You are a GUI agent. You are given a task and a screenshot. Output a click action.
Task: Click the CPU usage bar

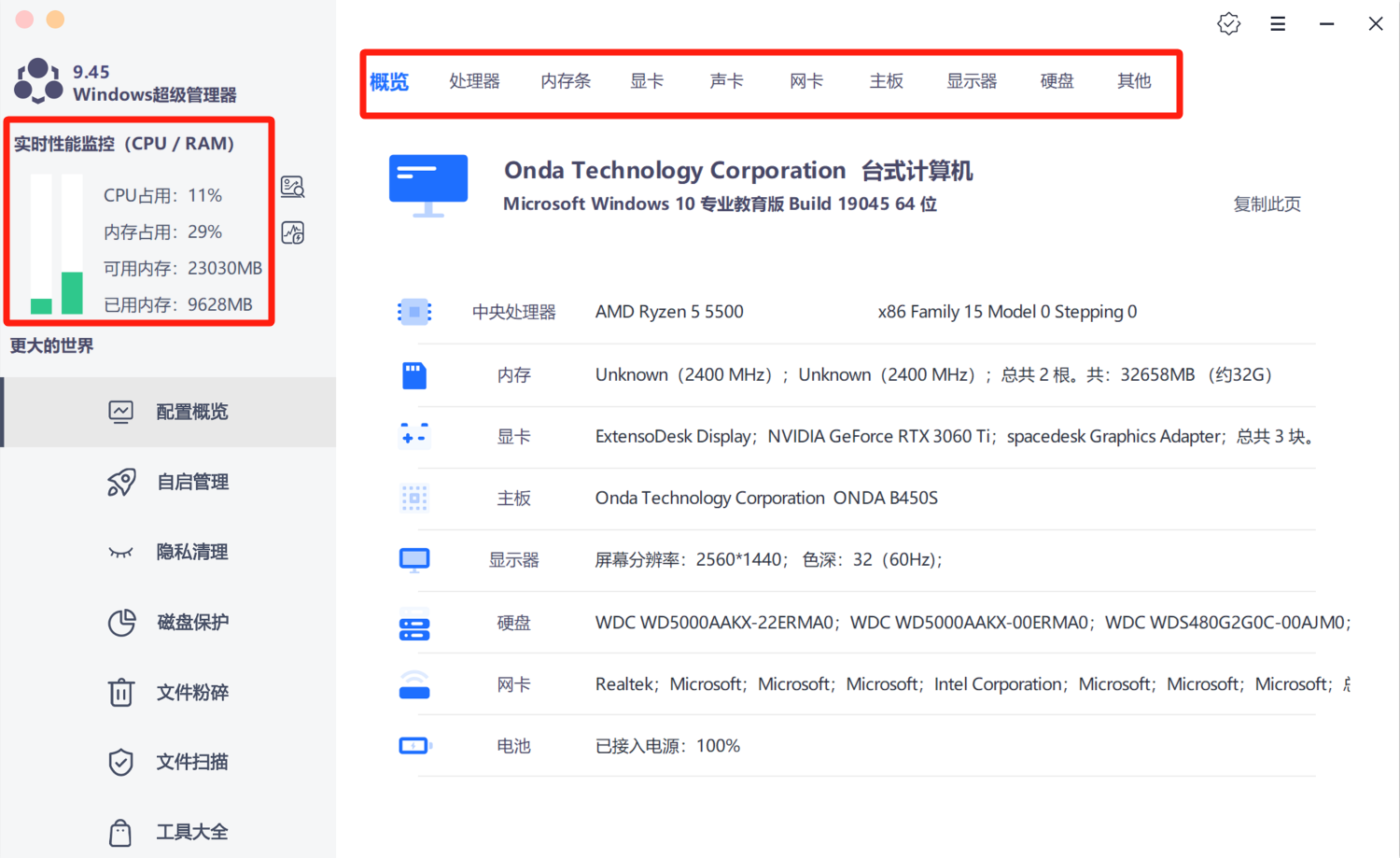click(x=41, y=245)
